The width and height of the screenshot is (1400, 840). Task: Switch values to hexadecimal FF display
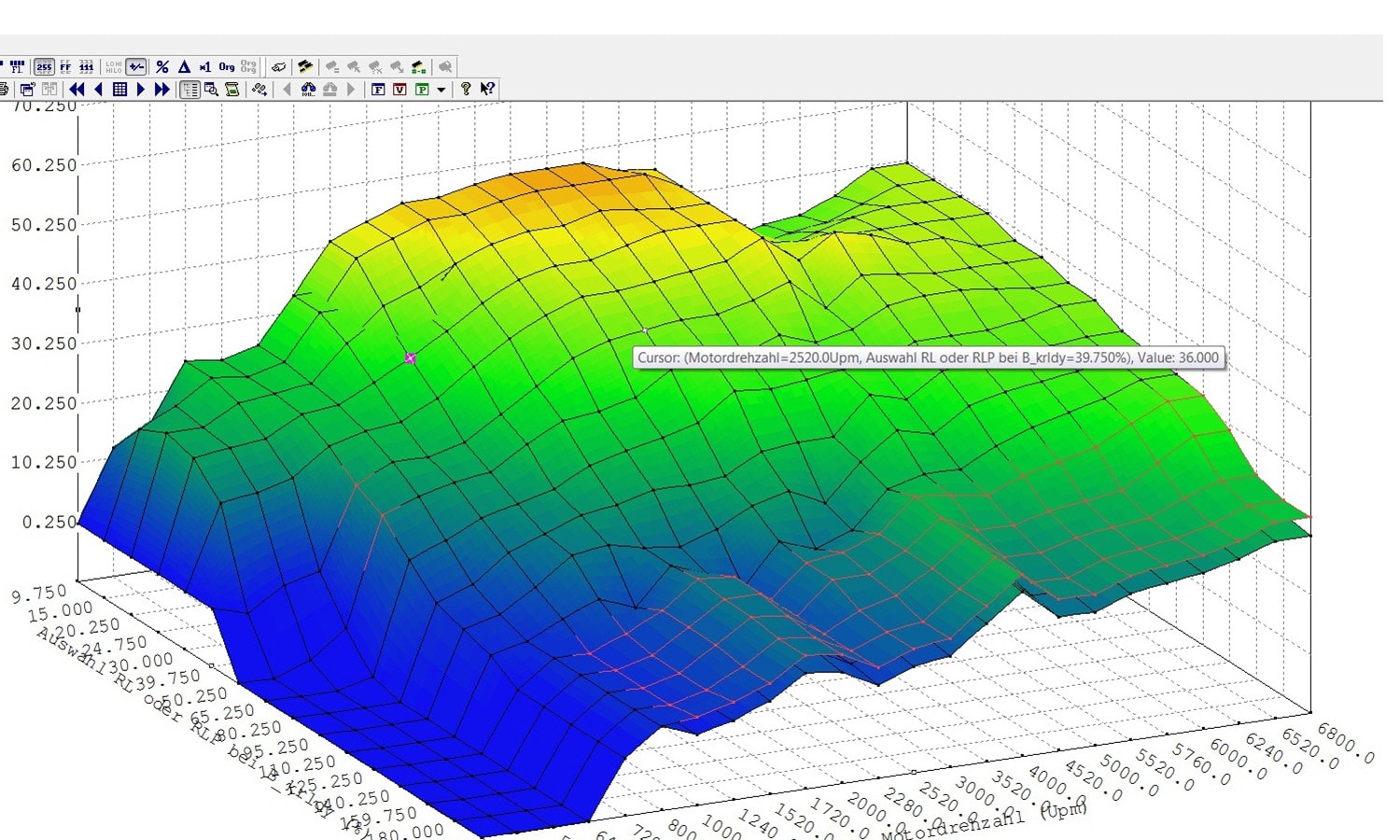point(65,67)
